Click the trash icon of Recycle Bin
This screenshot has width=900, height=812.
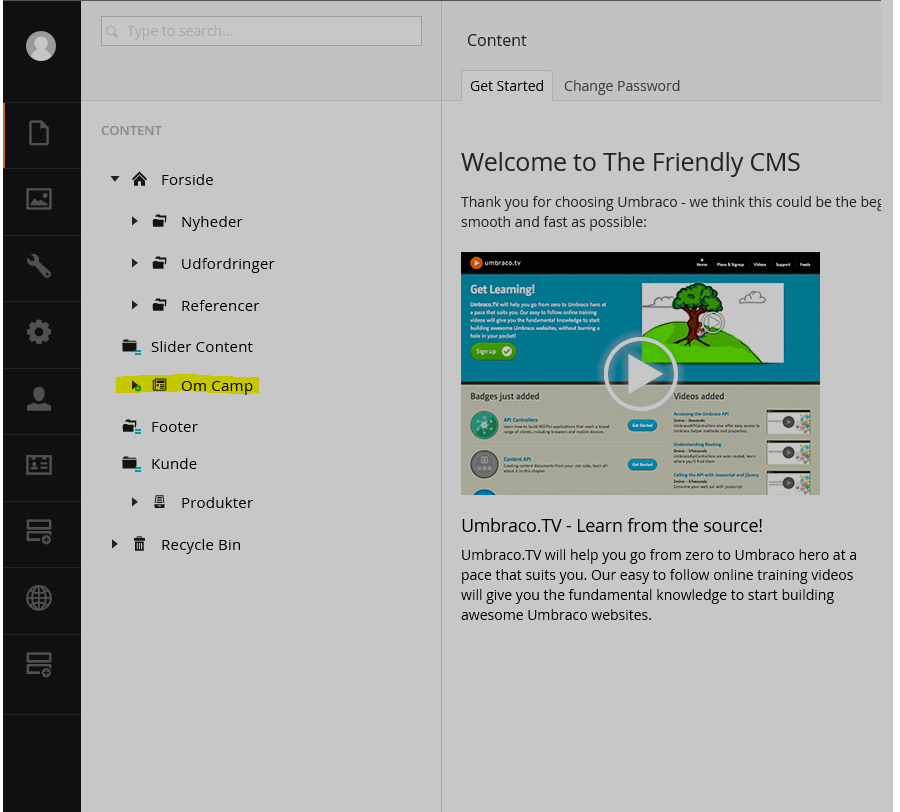coord(139,544)
